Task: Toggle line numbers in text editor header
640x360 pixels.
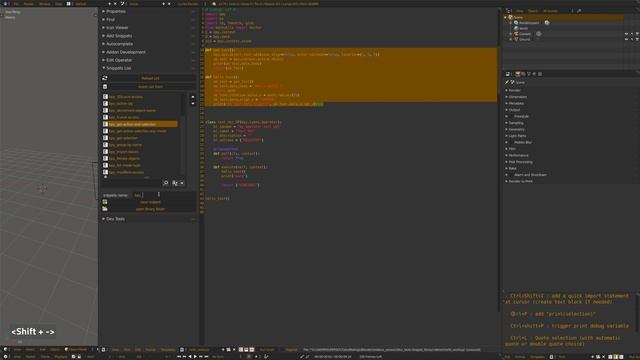Action: click(241, 350)
